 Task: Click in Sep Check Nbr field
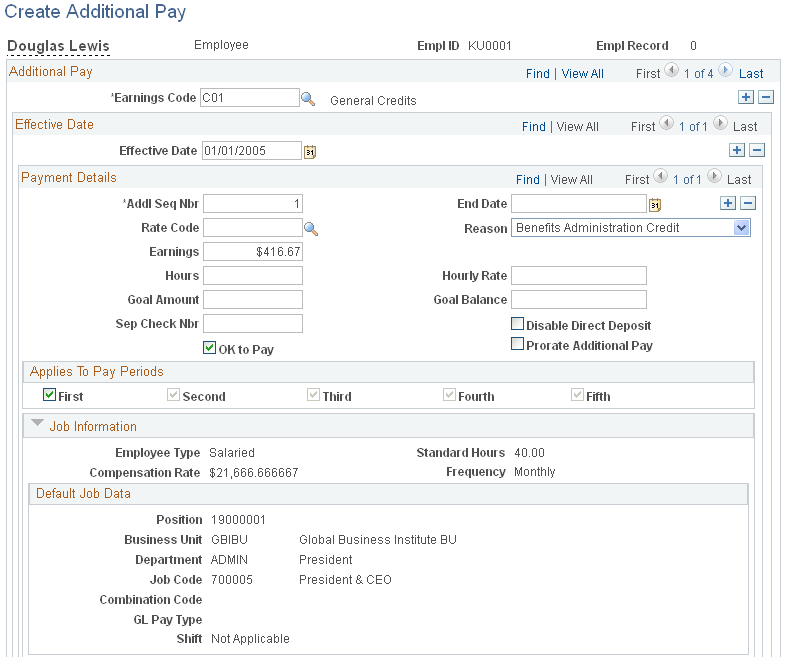253,324
